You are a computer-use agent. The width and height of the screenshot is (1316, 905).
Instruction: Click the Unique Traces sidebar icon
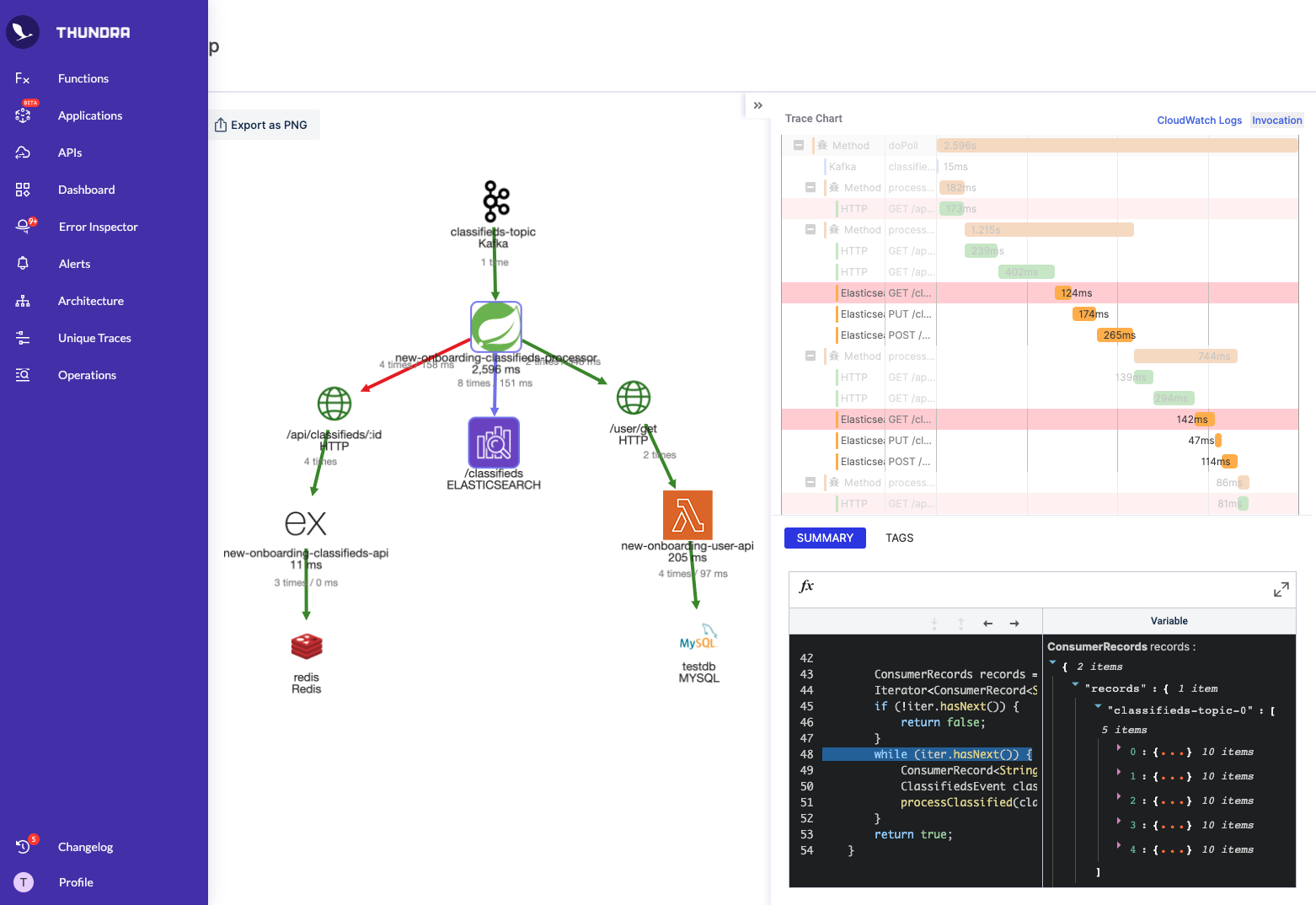tap(23, 338)
